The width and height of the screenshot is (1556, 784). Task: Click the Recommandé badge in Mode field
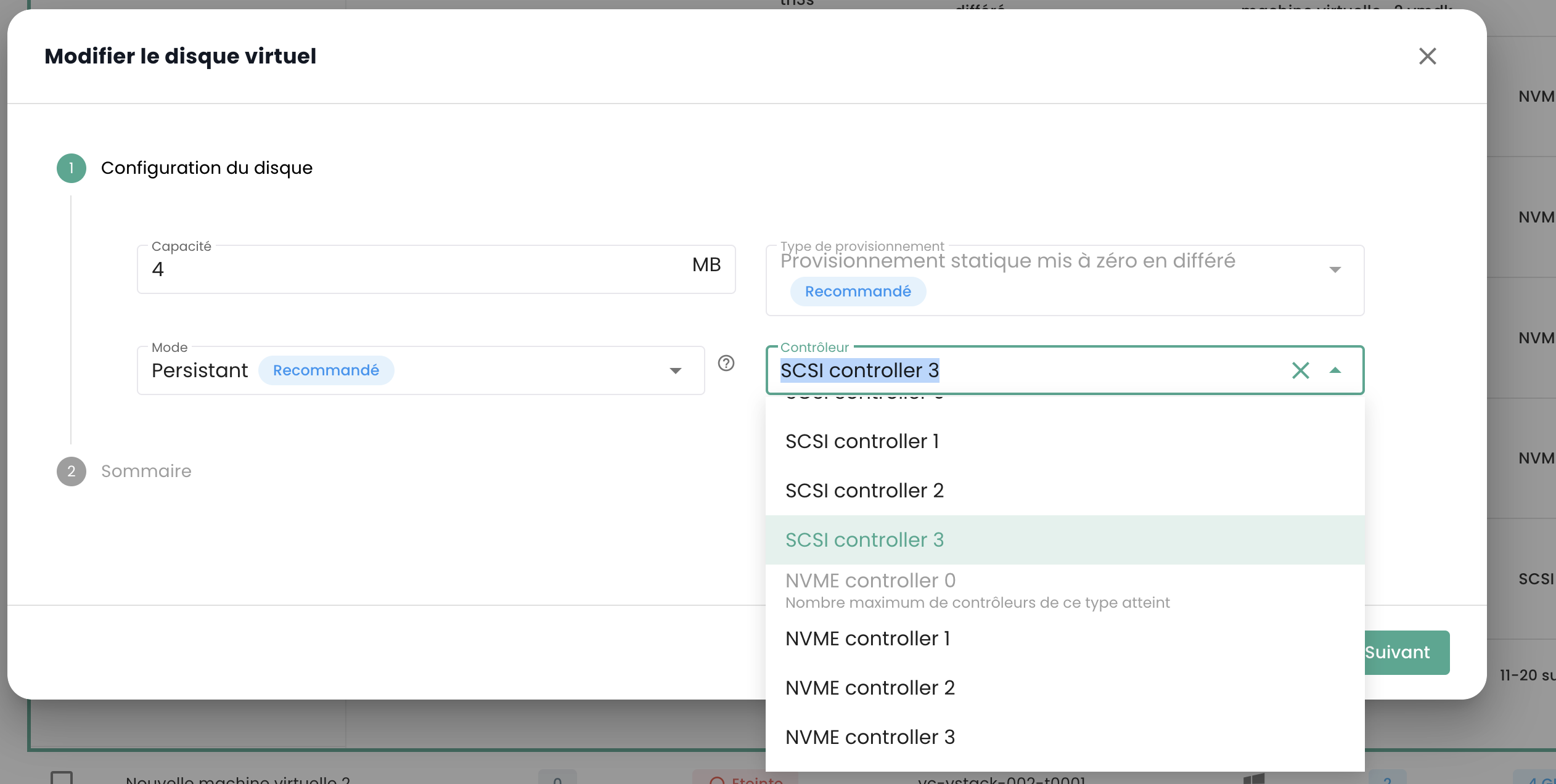(326, 370)
